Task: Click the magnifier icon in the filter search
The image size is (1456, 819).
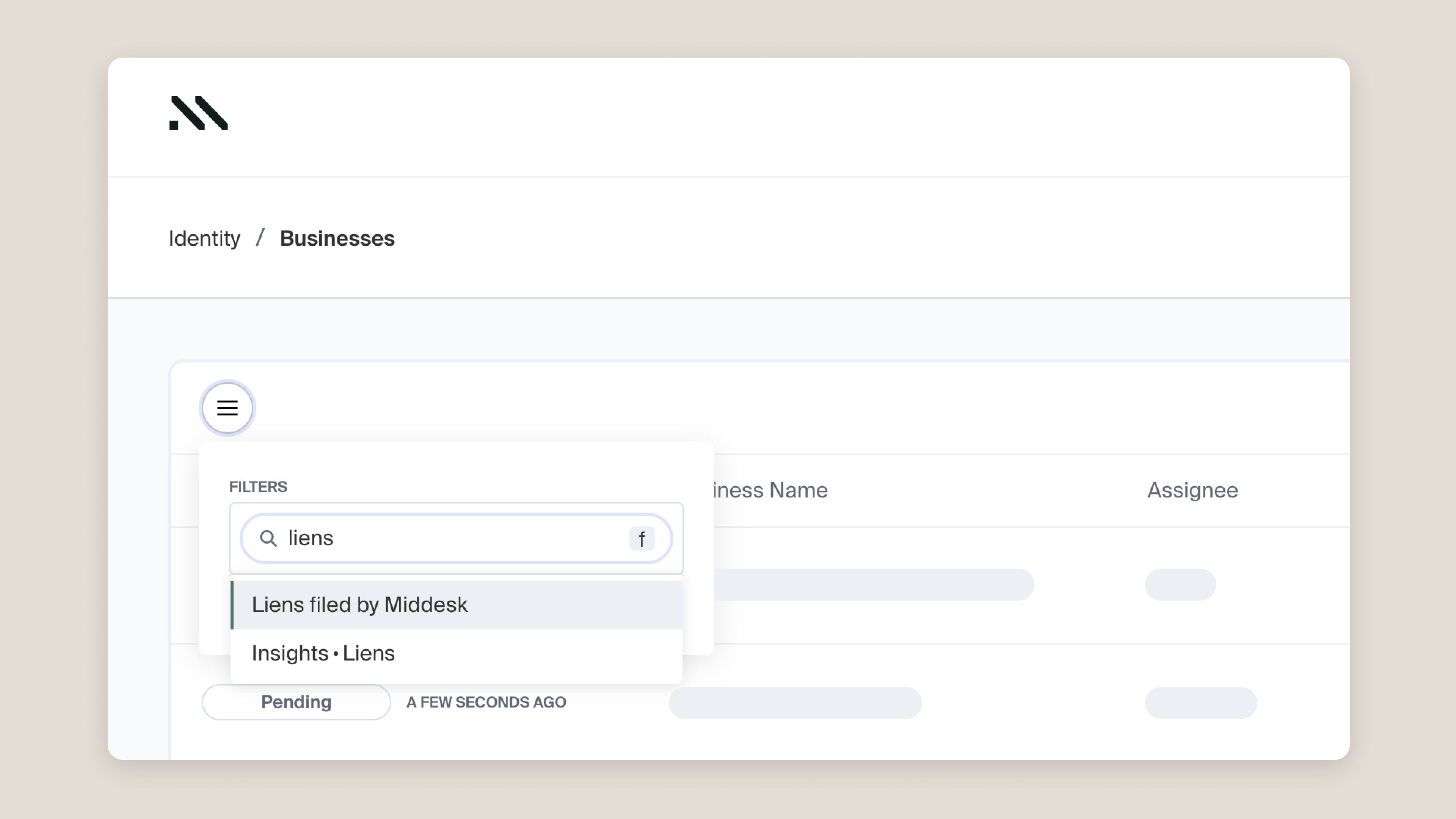Action: pos(268,538)
